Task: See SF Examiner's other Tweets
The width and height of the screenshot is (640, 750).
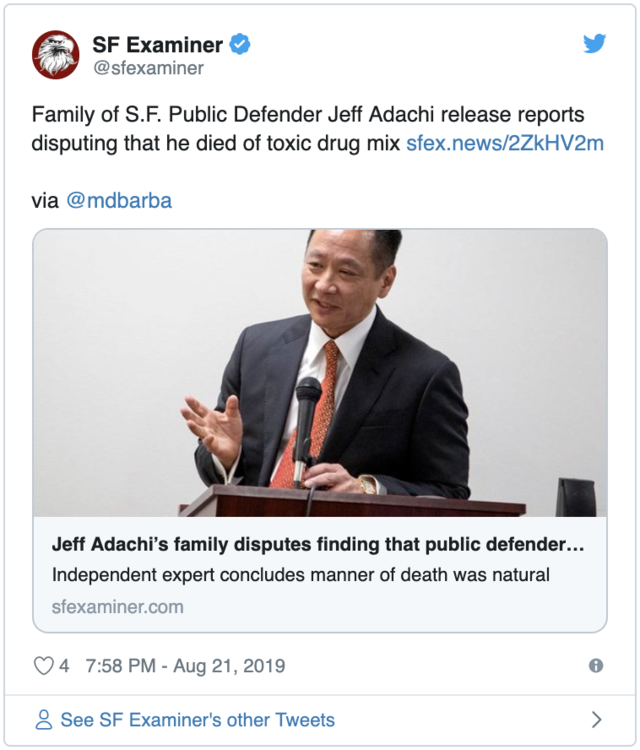Action: [x=198, y=720]
